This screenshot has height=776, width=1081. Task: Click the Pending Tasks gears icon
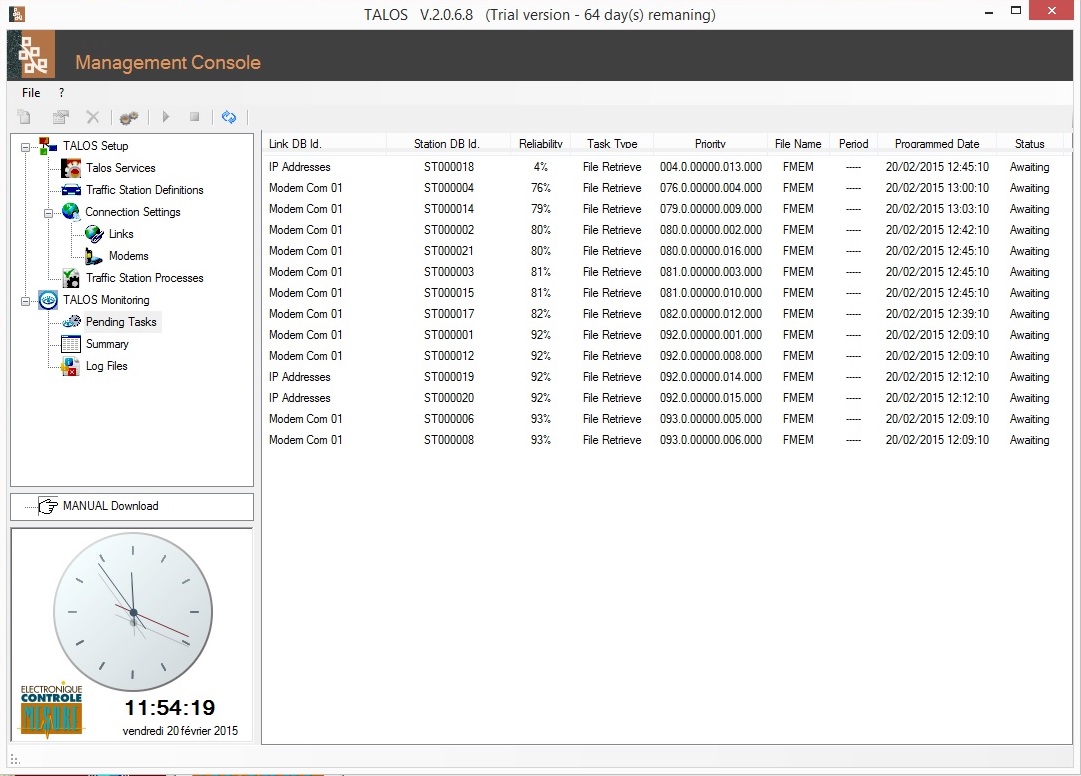click(x=71, y=322)
